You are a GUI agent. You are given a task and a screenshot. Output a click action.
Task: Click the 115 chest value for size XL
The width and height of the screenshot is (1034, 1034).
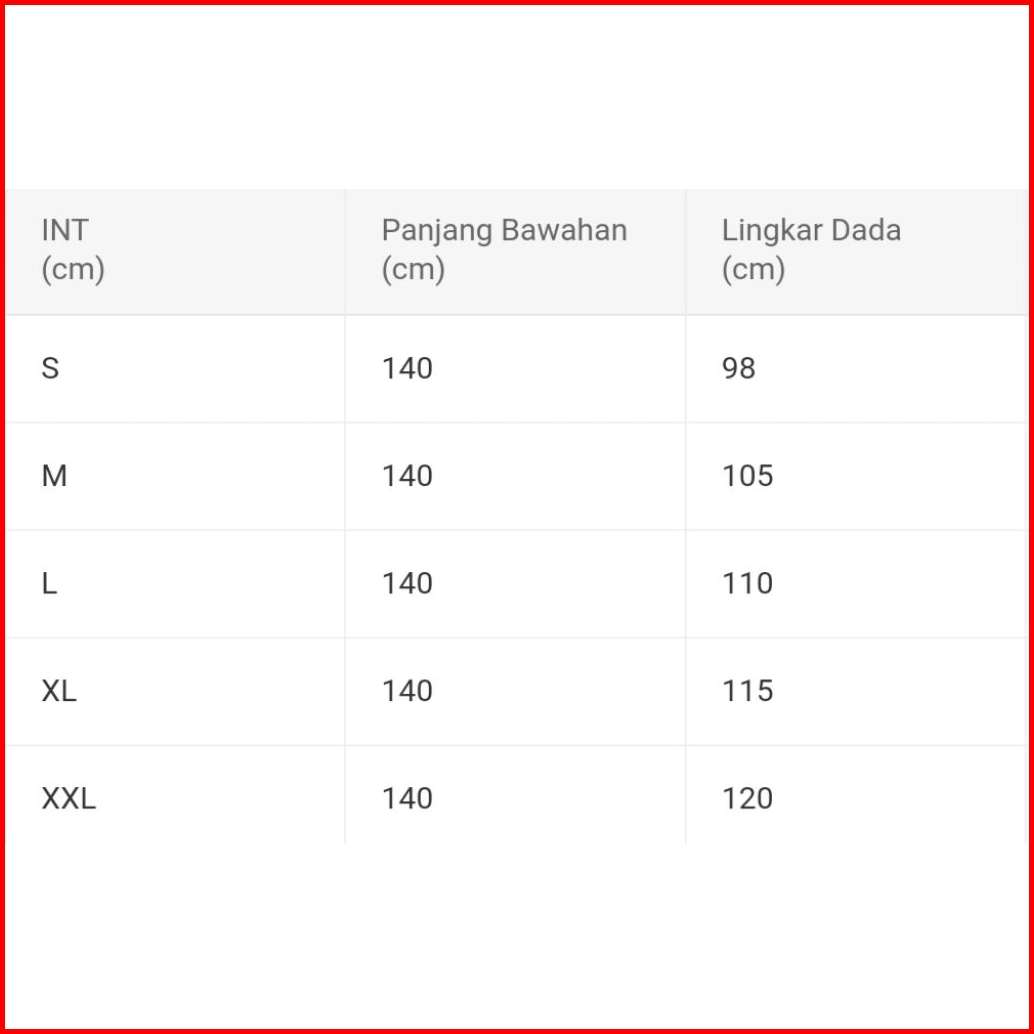748,692
